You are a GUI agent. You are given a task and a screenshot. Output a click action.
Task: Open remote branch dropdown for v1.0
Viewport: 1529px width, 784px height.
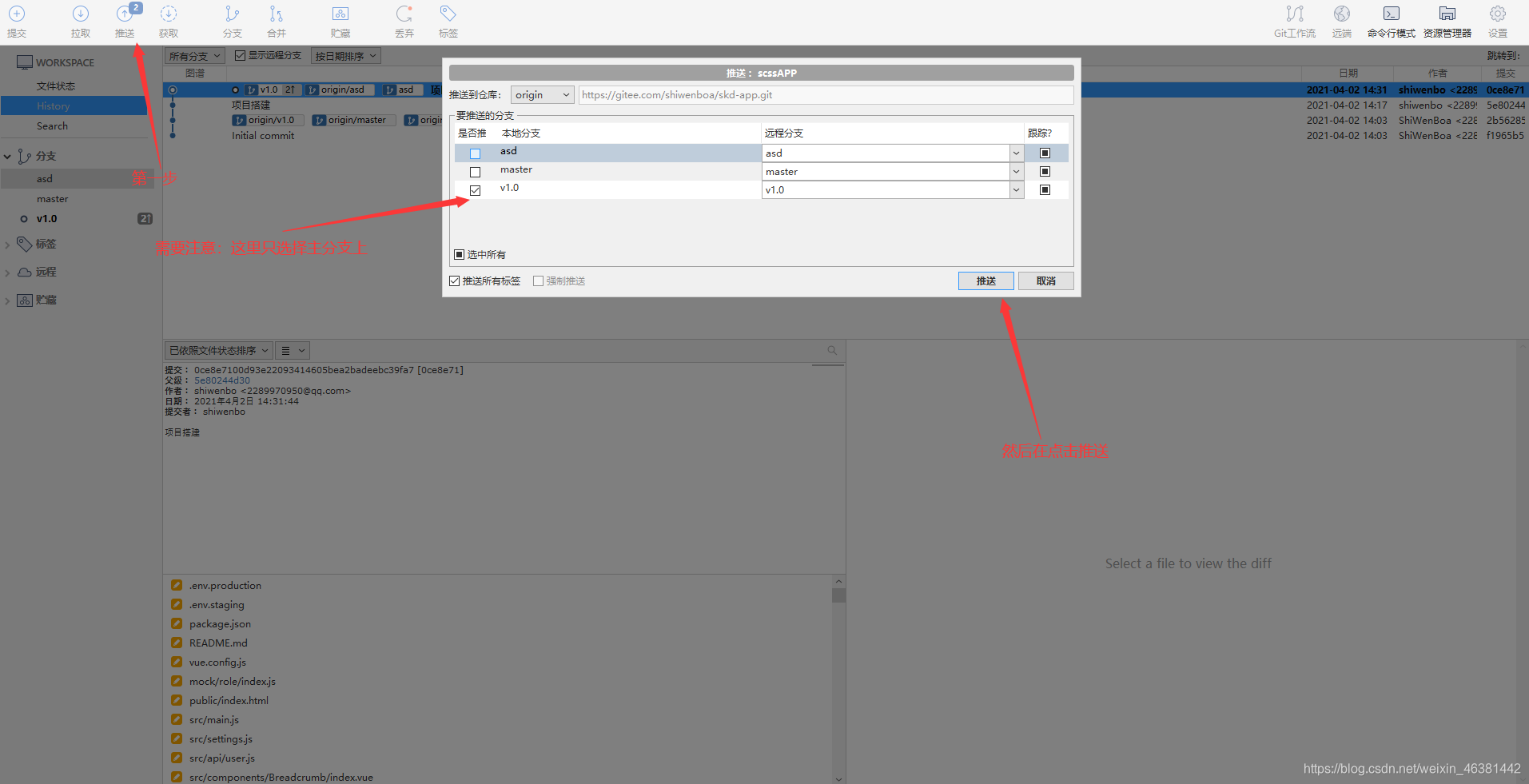1016,189
